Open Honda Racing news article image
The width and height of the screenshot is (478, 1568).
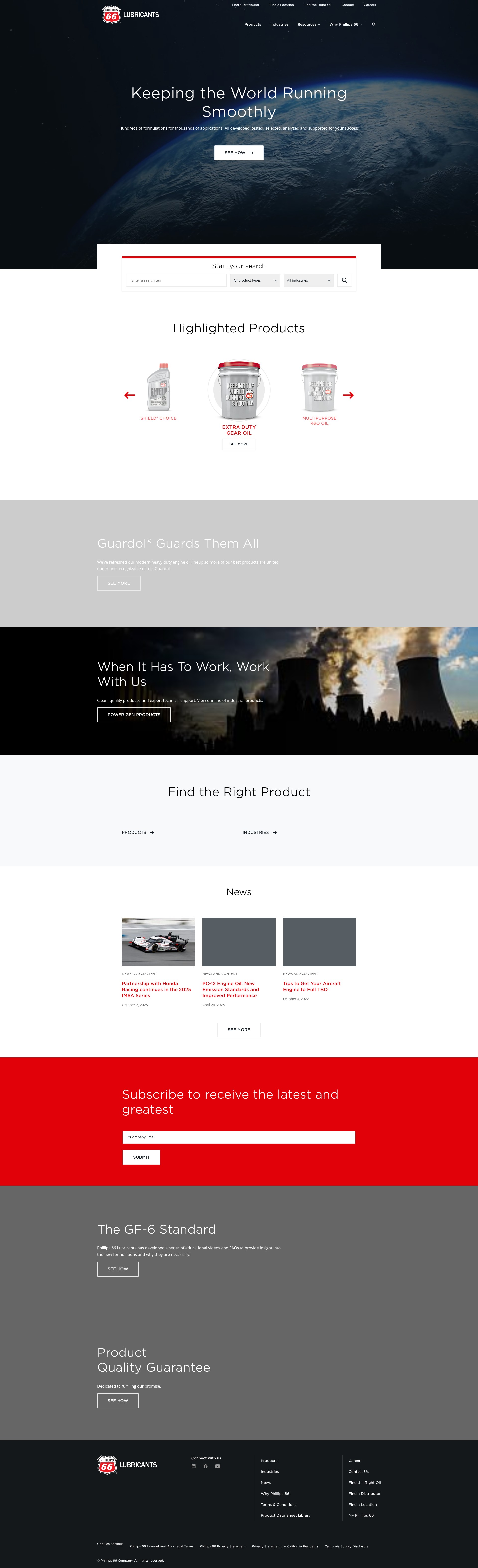click(x=158, y=942)
